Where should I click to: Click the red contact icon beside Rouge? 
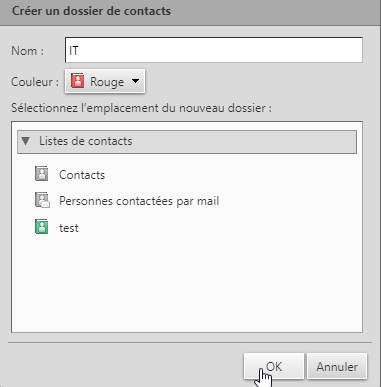coord(77,81)
